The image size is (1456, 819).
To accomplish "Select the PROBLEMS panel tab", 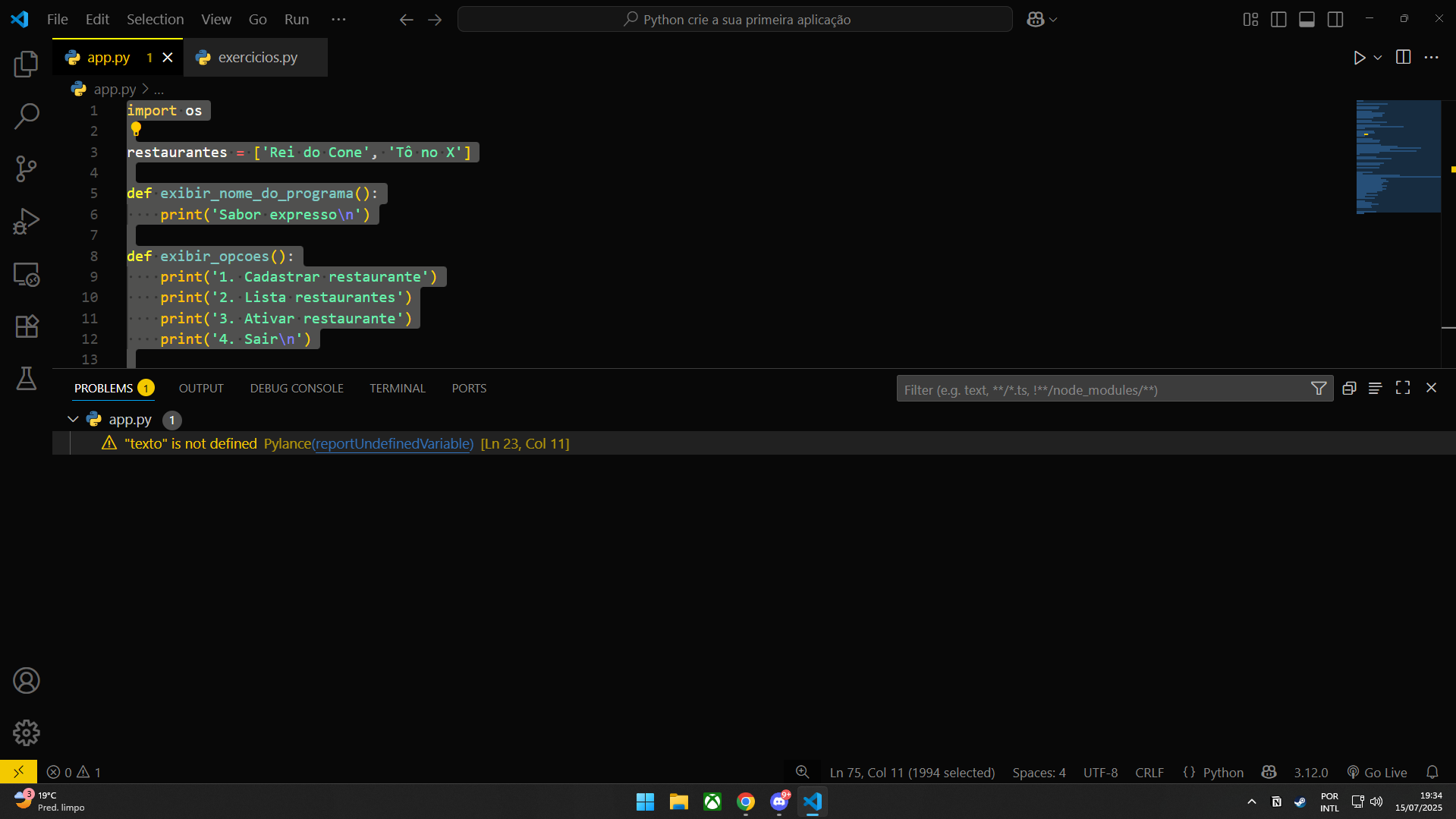I will click(114, 388).
